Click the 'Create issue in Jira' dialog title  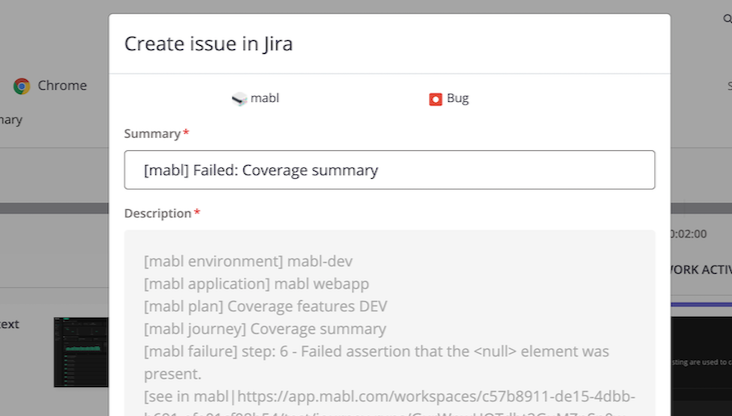(x=208, y=43)
